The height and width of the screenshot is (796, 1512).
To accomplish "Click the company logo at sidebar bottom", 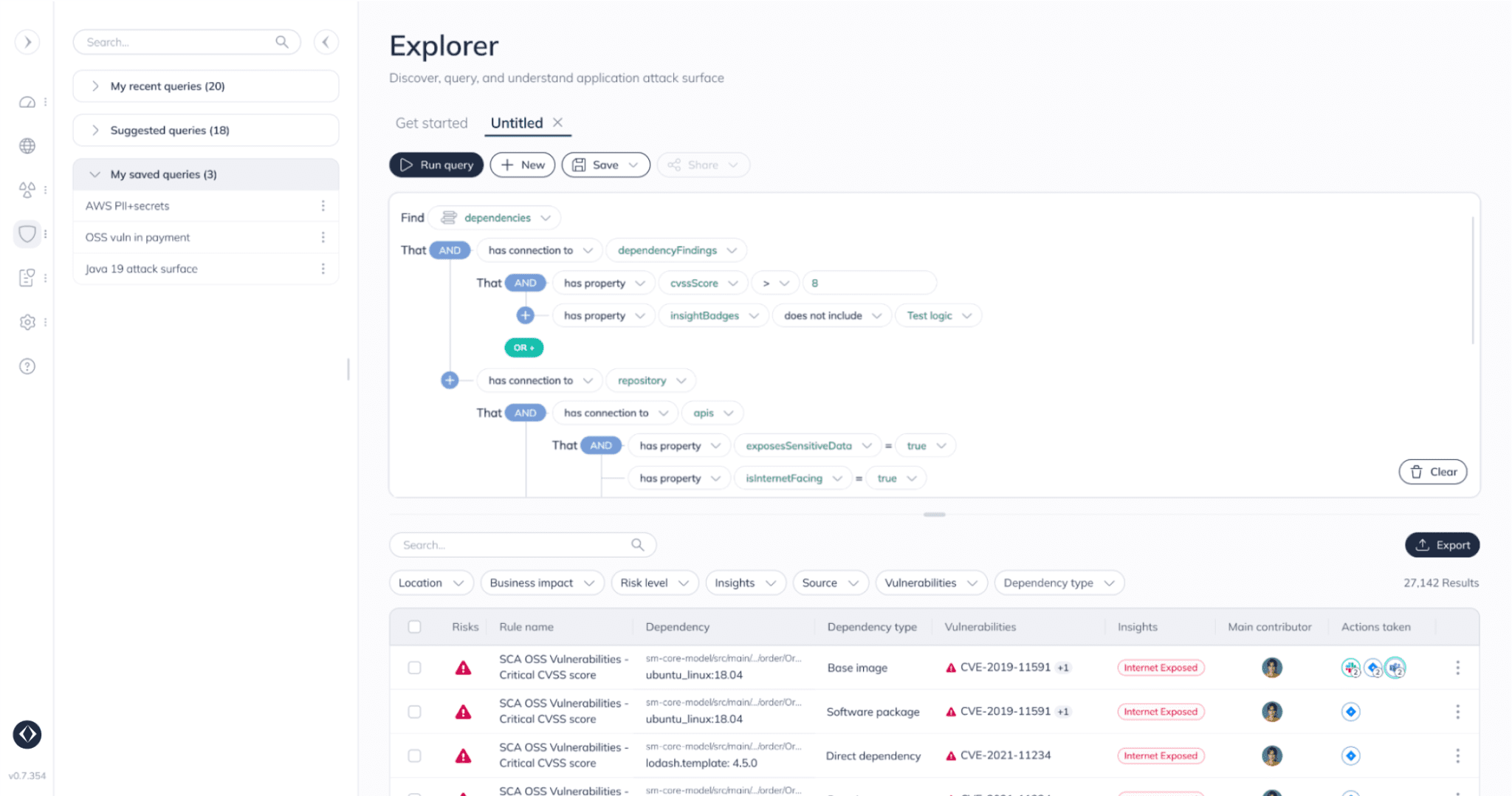I will (x=27, y=735).
